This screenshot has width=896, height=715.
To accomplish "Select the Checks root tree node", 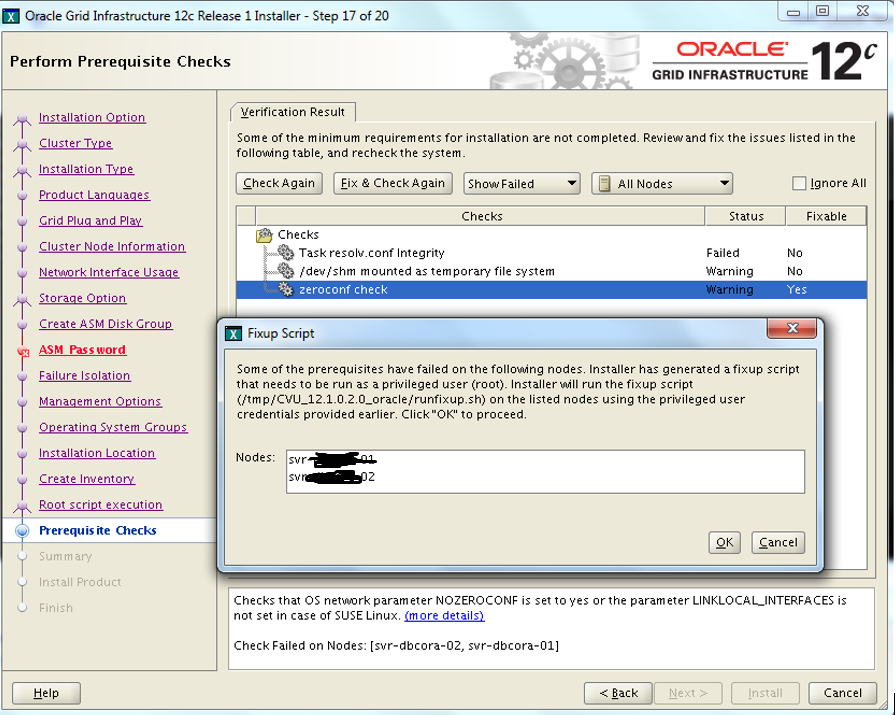I will [298, 234].
